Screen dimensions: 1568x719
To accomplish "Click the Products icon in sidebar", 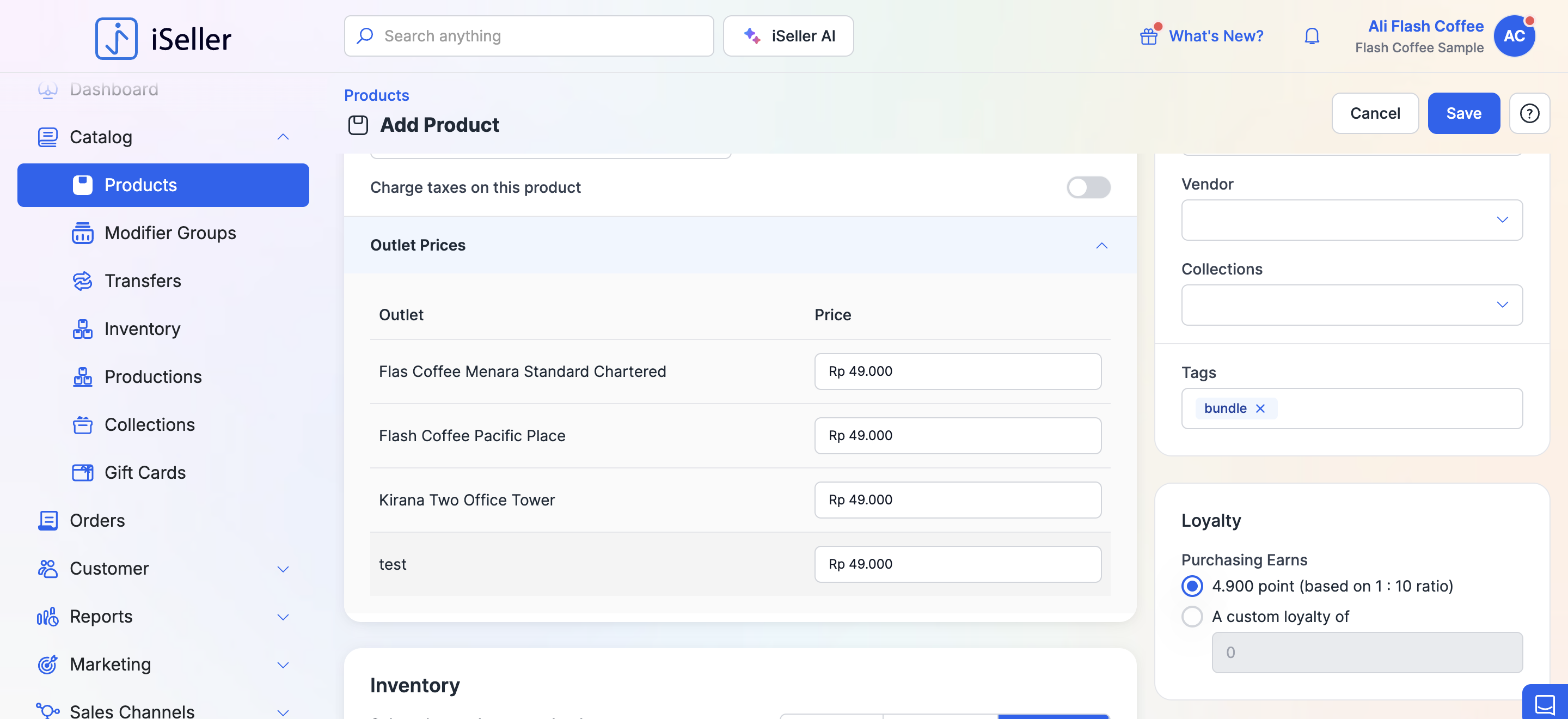I will click(82, 185).
